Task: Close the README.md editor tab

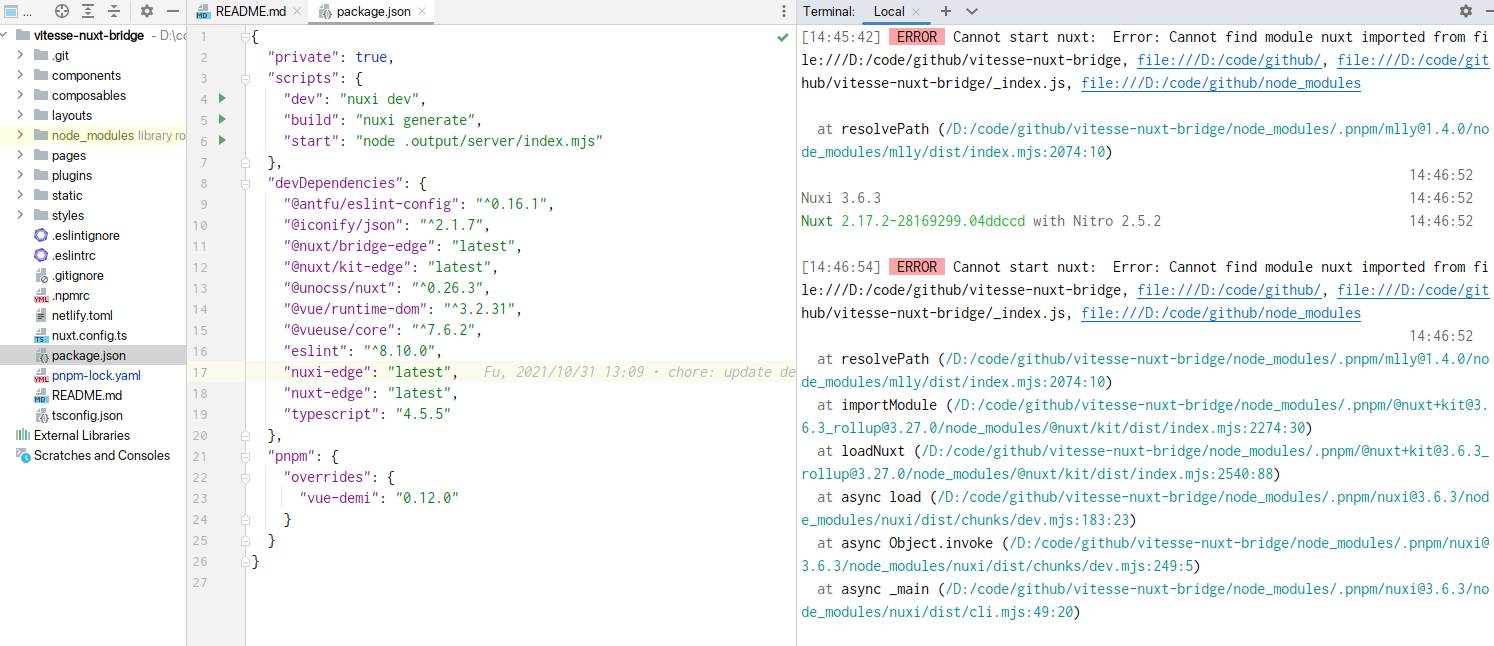Action: click(299, 12)
